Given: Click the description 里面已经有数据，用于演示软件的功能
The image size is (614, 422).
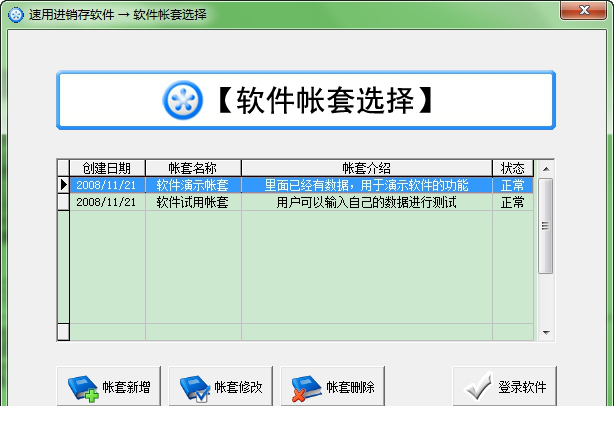Looking at the screenshot, I should click(367, 185).
